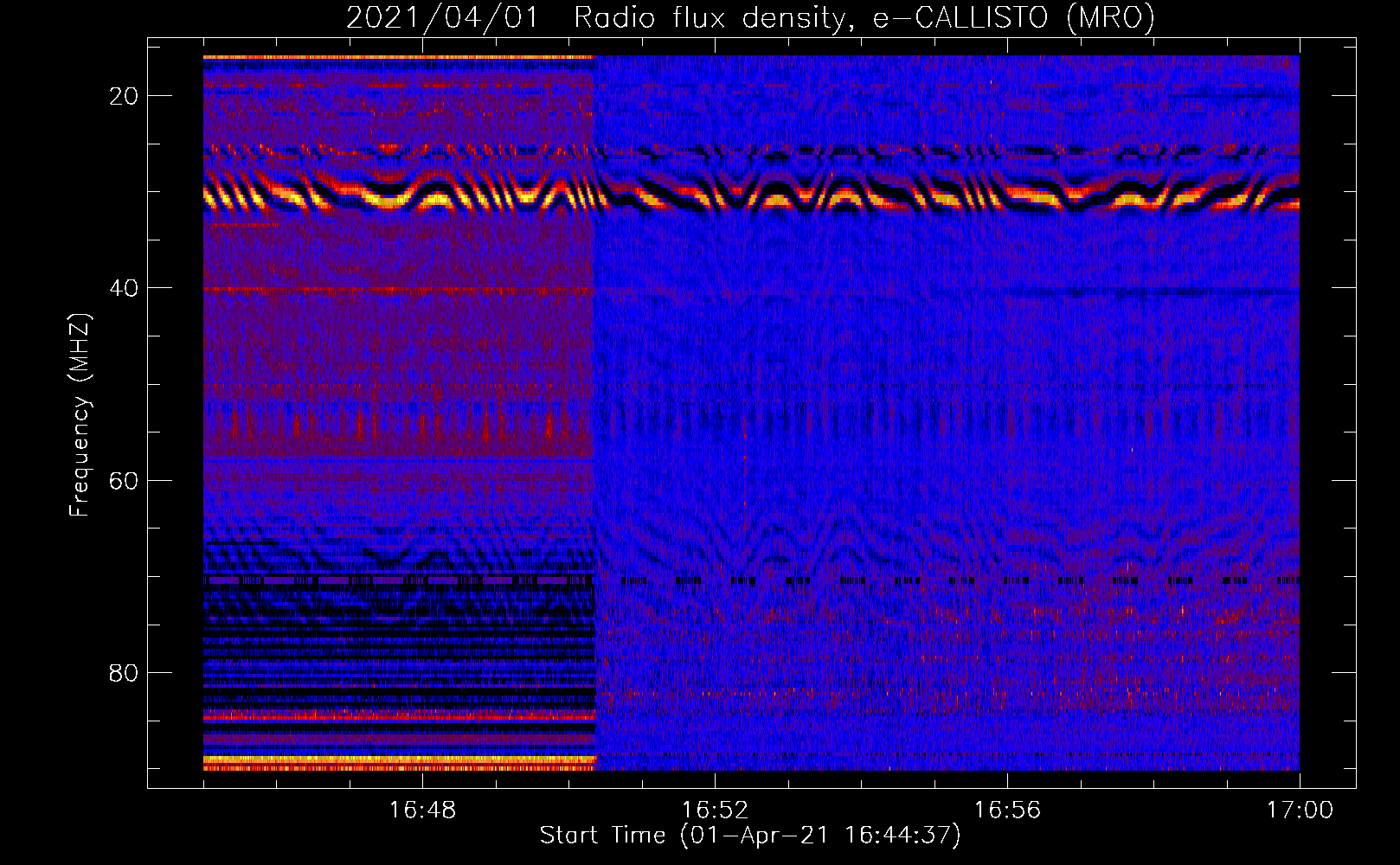The image size is (1400, 865).
Task: Click the 16:48 time tick label
Action: (422, 811)
